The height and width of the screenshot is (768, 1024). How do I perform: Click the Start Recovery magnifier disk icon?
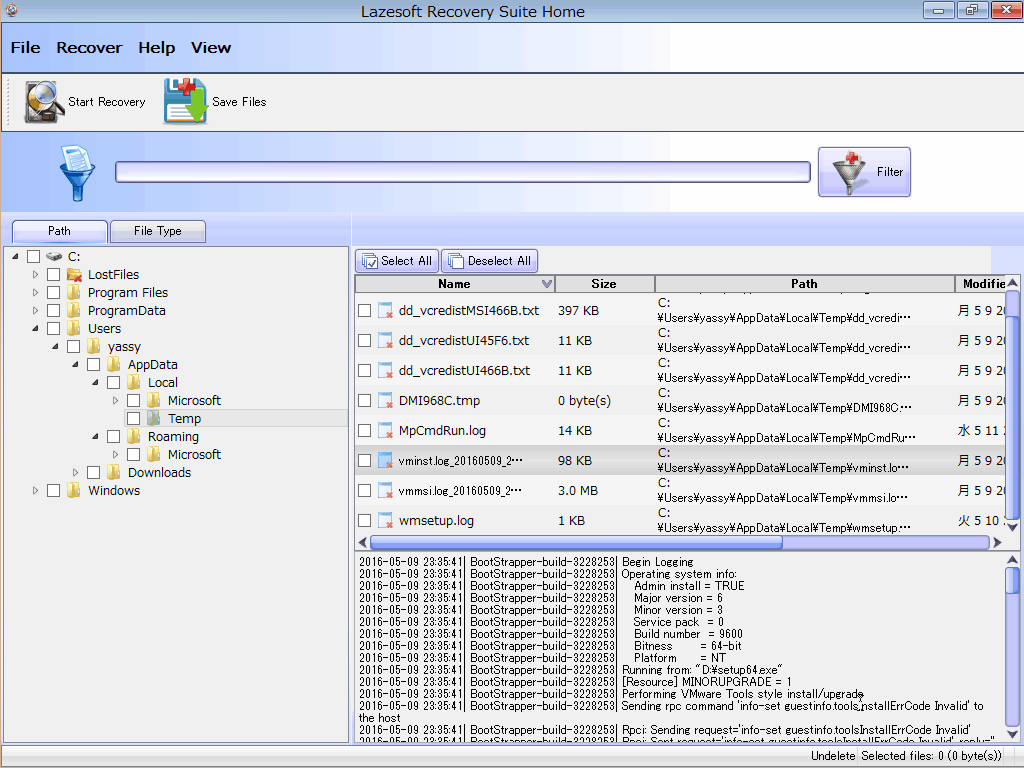tap(43, 102)
